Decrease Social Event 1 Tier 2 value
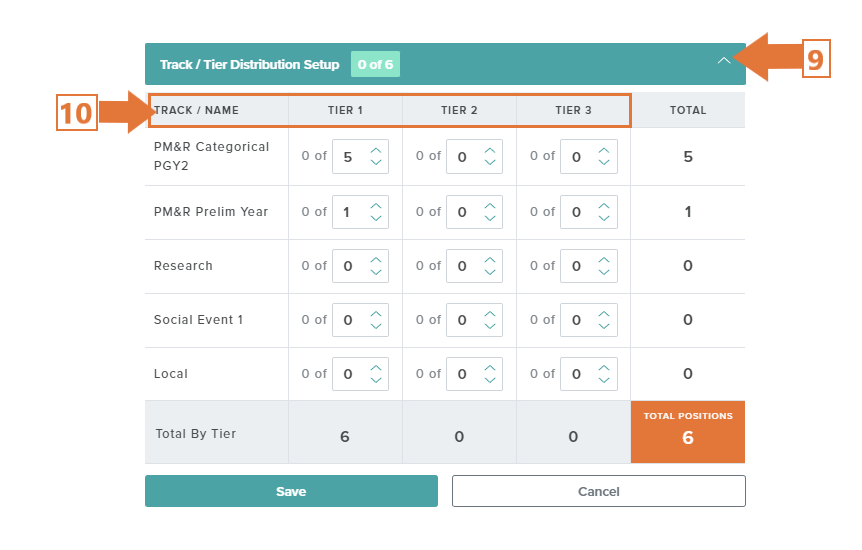Image resolution: width=862 pixels, height=550 pixels. click(x=490, y=326)
